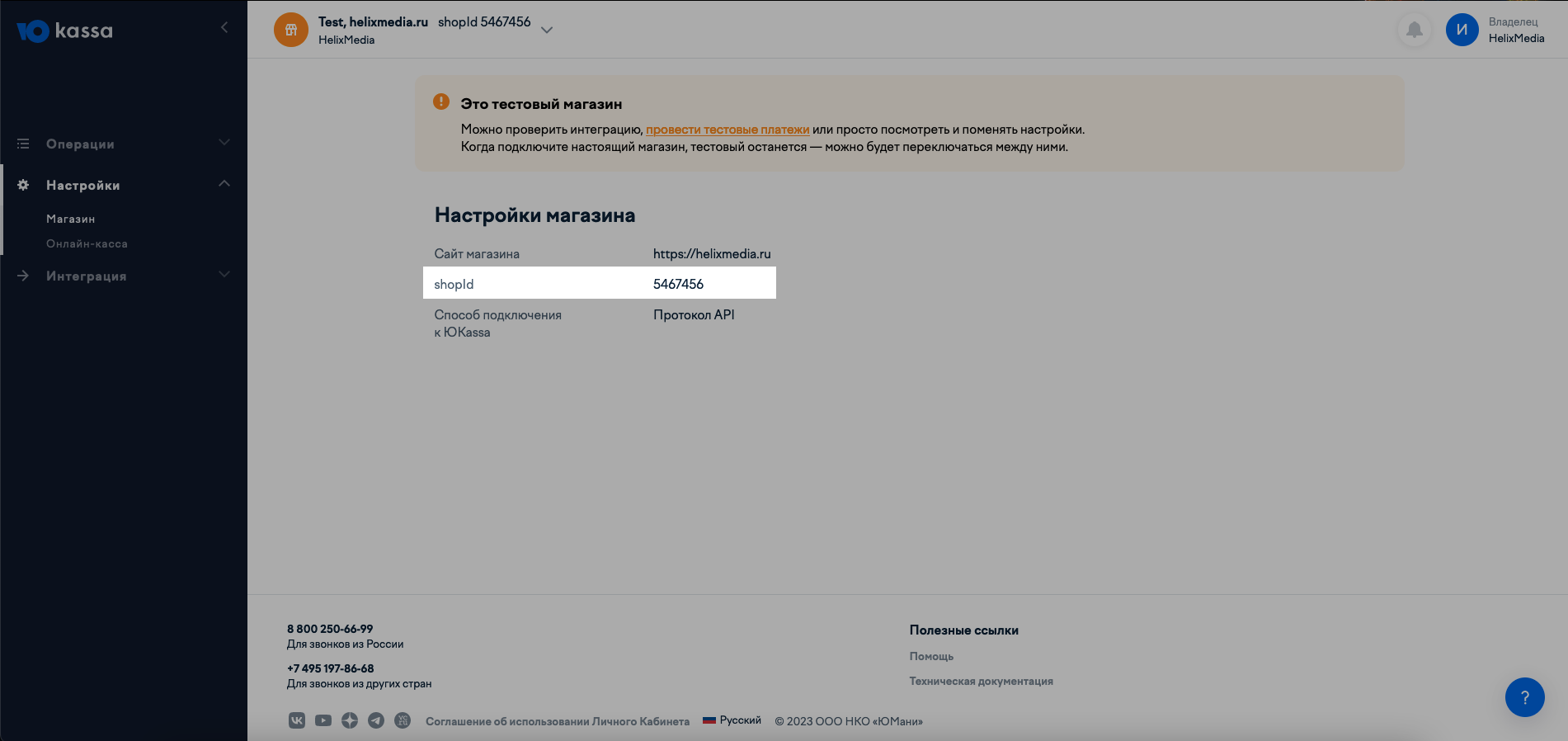Open the Настройки sidebar section

83,186
